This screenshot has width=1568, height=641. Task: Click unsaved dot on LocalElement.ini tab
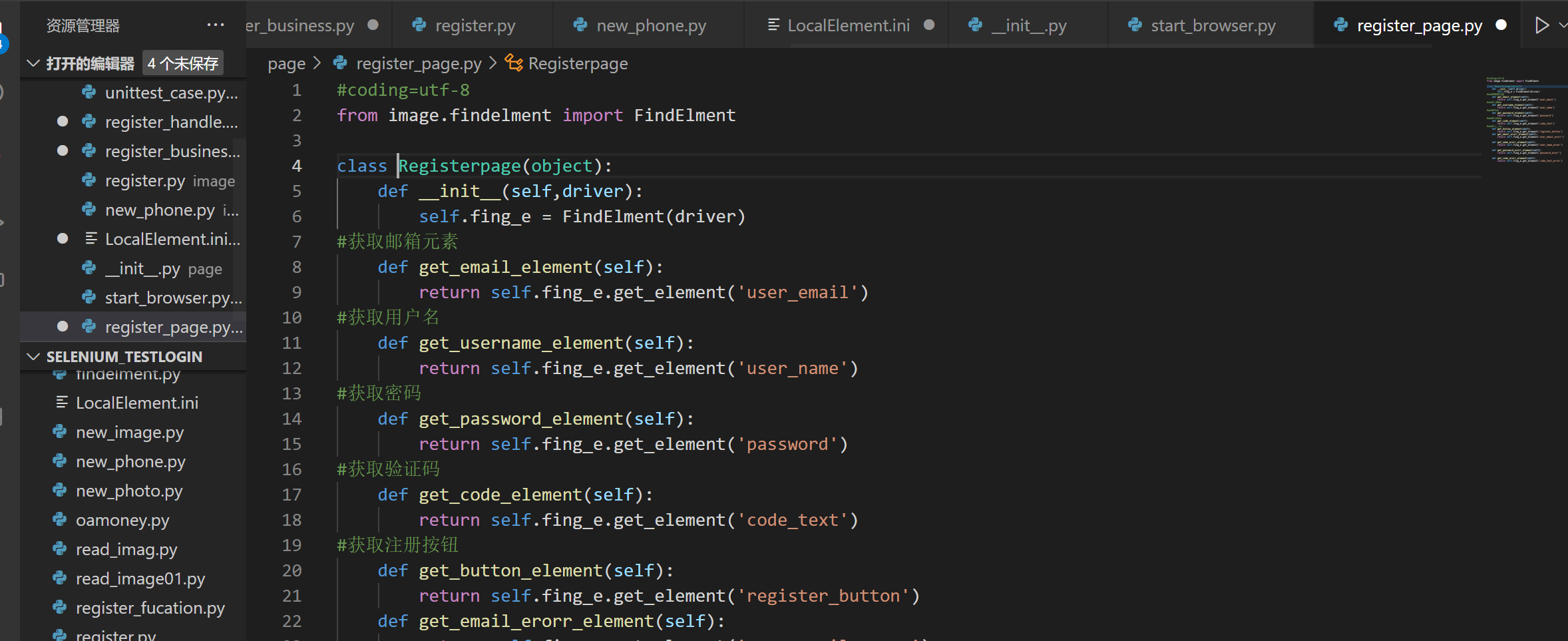pos(929,25)
